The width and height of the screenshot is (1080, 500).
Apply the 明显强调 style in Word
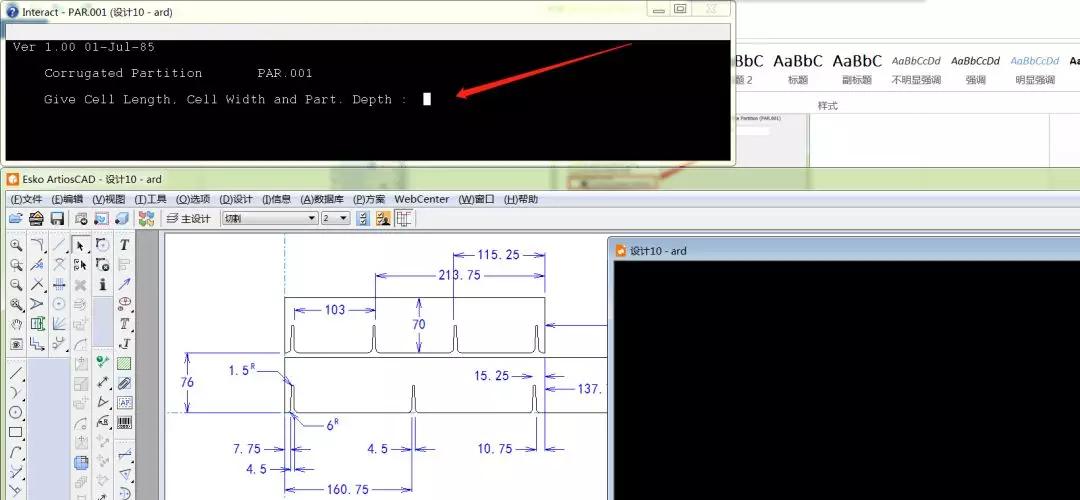tap(1034, 67)
